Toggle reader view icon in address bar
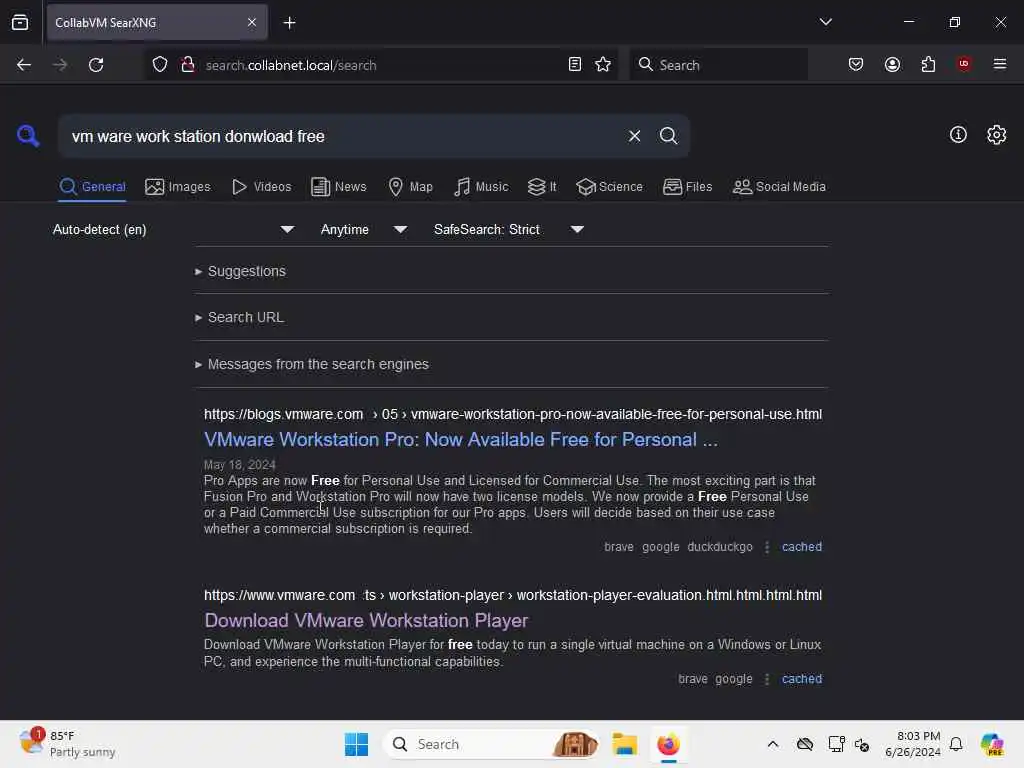1024x768 pixels. (575, 65)
